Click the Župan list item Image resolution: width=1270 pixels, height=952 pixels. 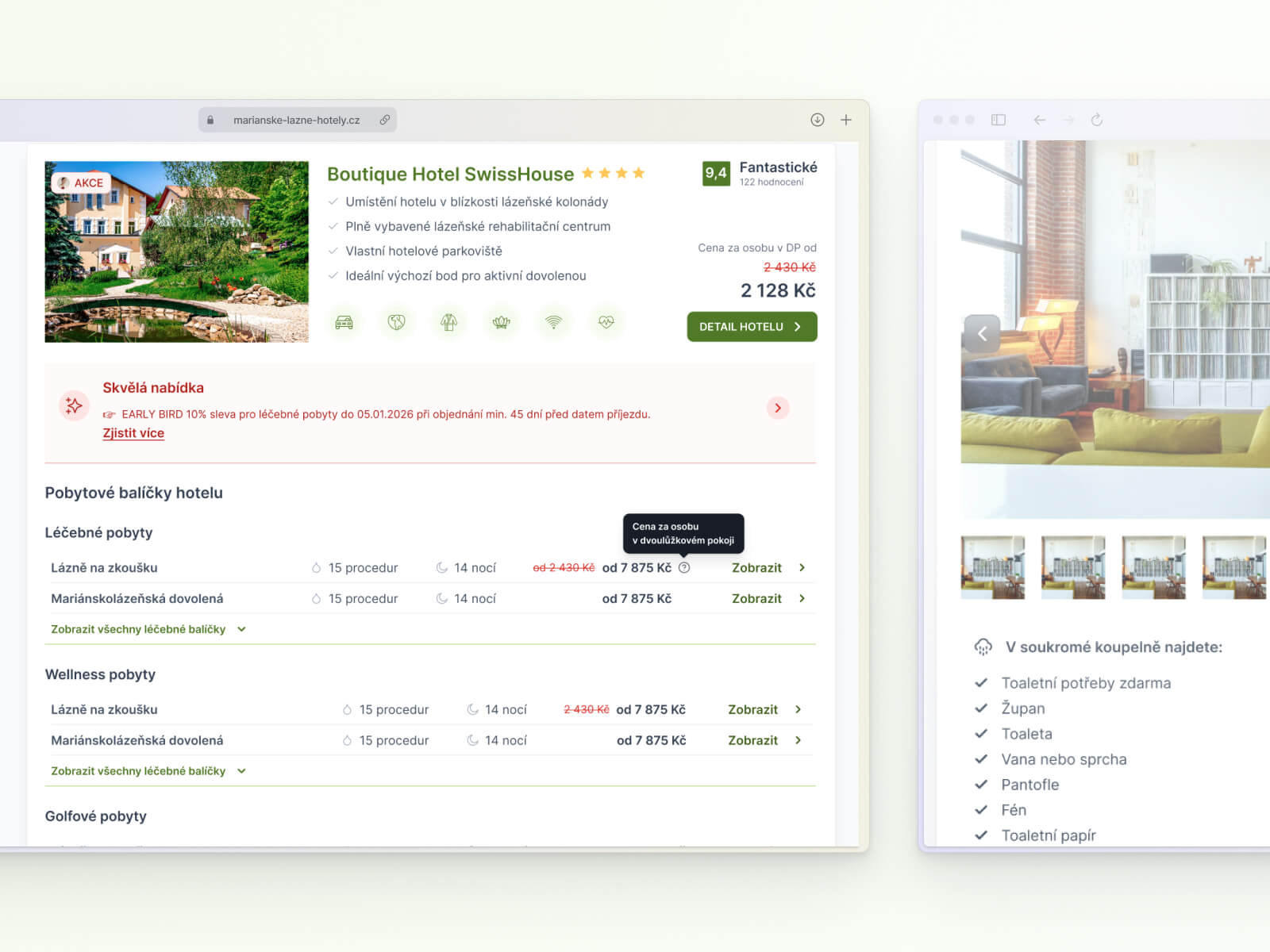click(x=1023, y=708)
